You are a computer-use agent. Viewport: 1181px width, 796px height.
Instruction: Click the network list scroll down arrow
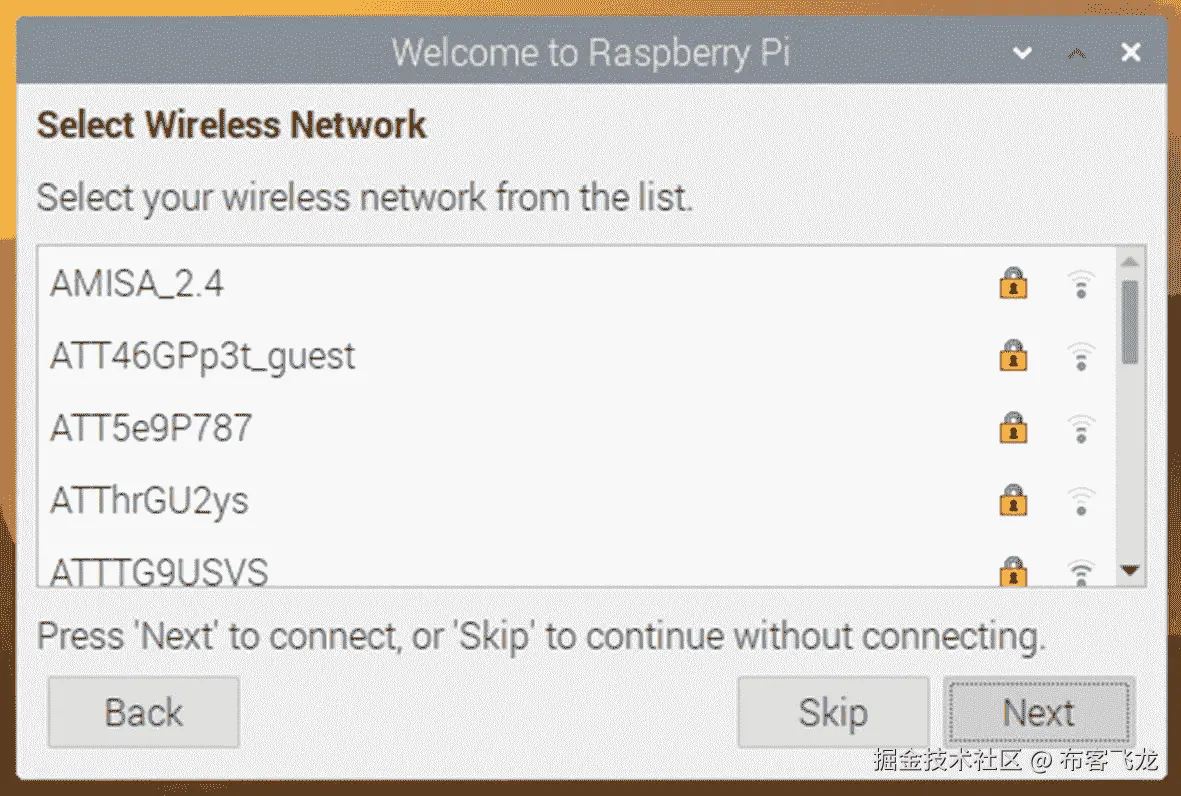1130,571
